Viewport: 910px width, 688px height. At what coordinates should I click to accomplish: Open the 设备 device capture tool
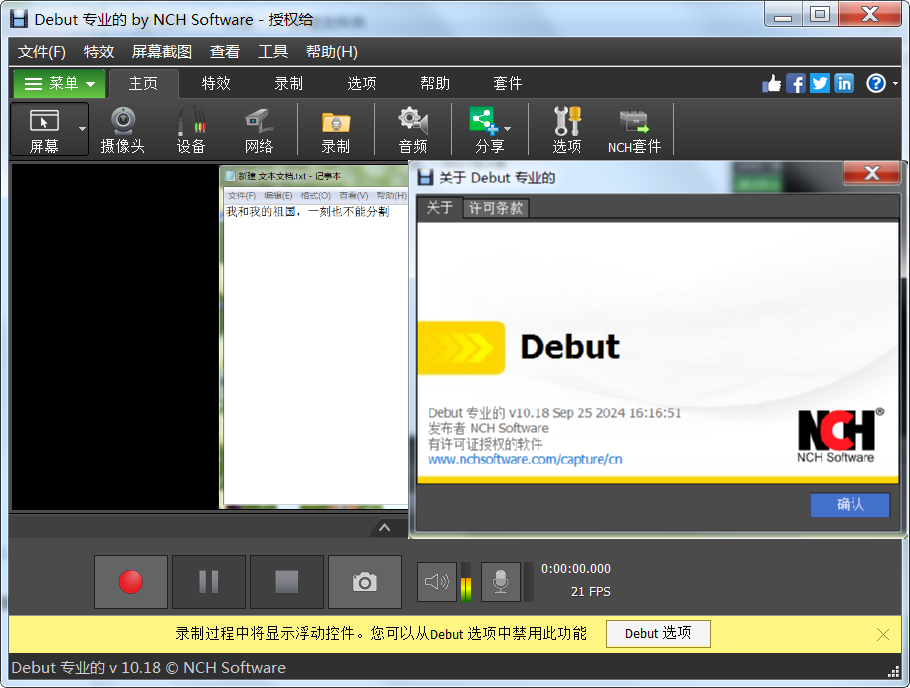tap(190, 128)
